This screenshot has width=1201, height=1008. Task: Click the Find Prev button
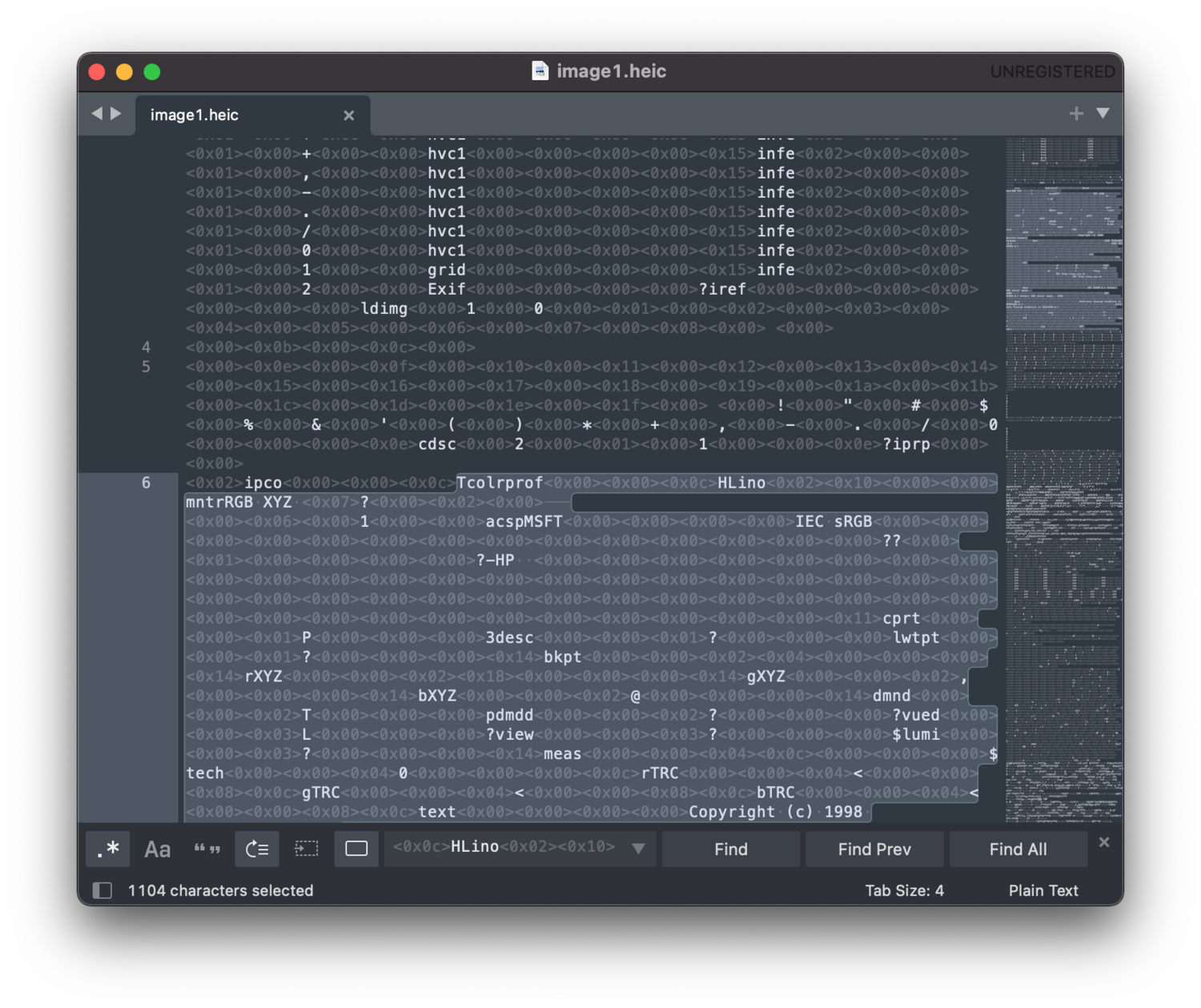874,849
